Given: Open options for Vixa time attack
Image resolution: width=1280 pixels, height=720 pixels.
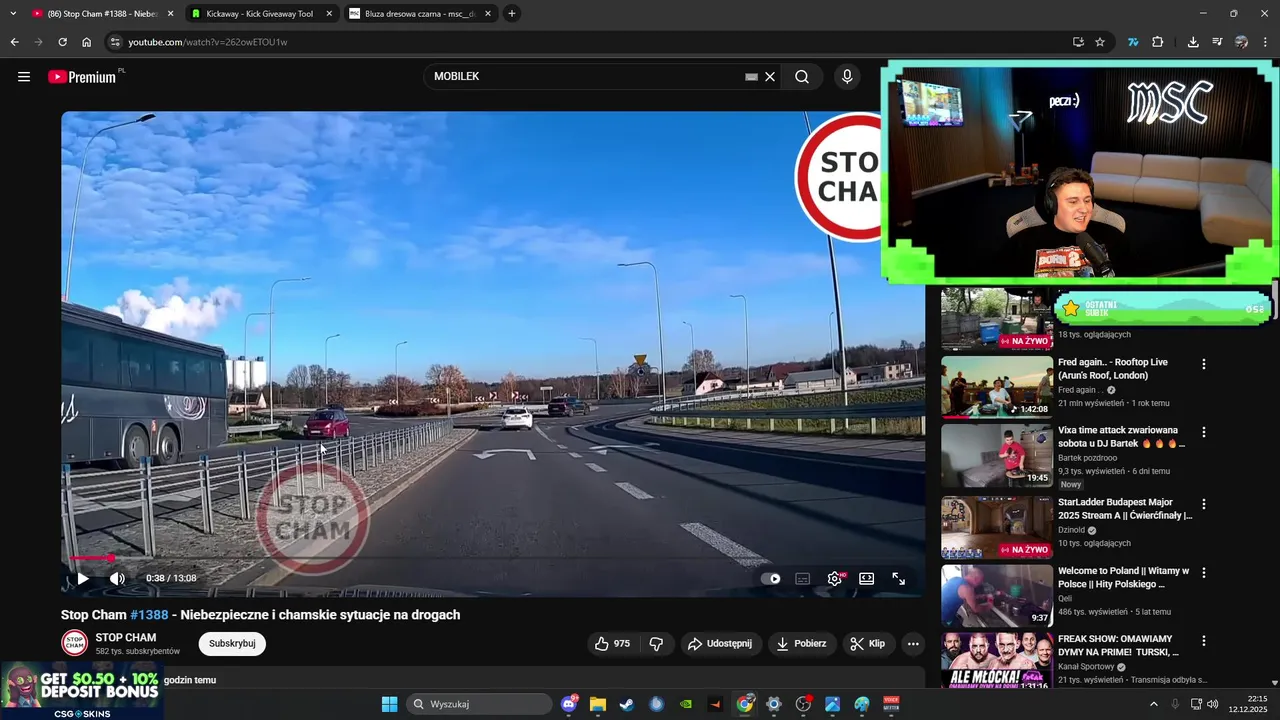Looking at the screenshot, I should [x=1204, y=433].
